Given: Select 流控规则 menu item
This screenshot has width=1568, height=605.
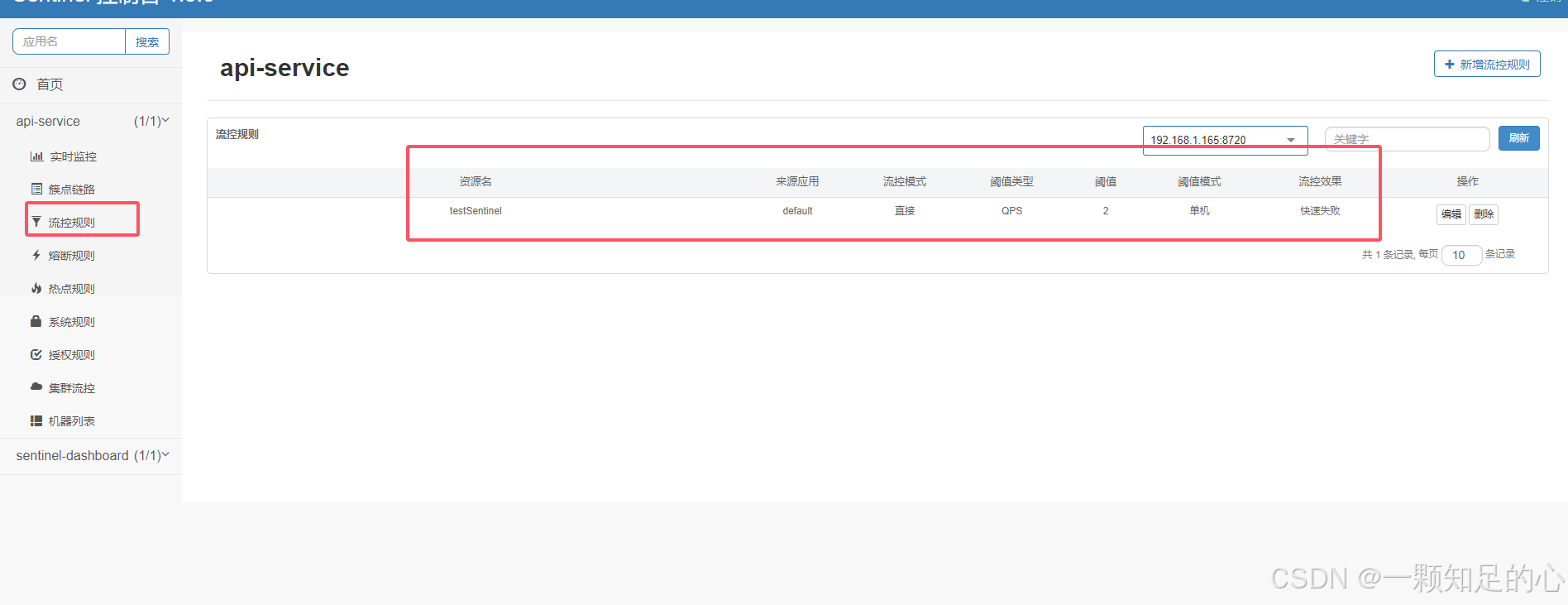Looking at the screenshot, I should [x=71, y=223].
